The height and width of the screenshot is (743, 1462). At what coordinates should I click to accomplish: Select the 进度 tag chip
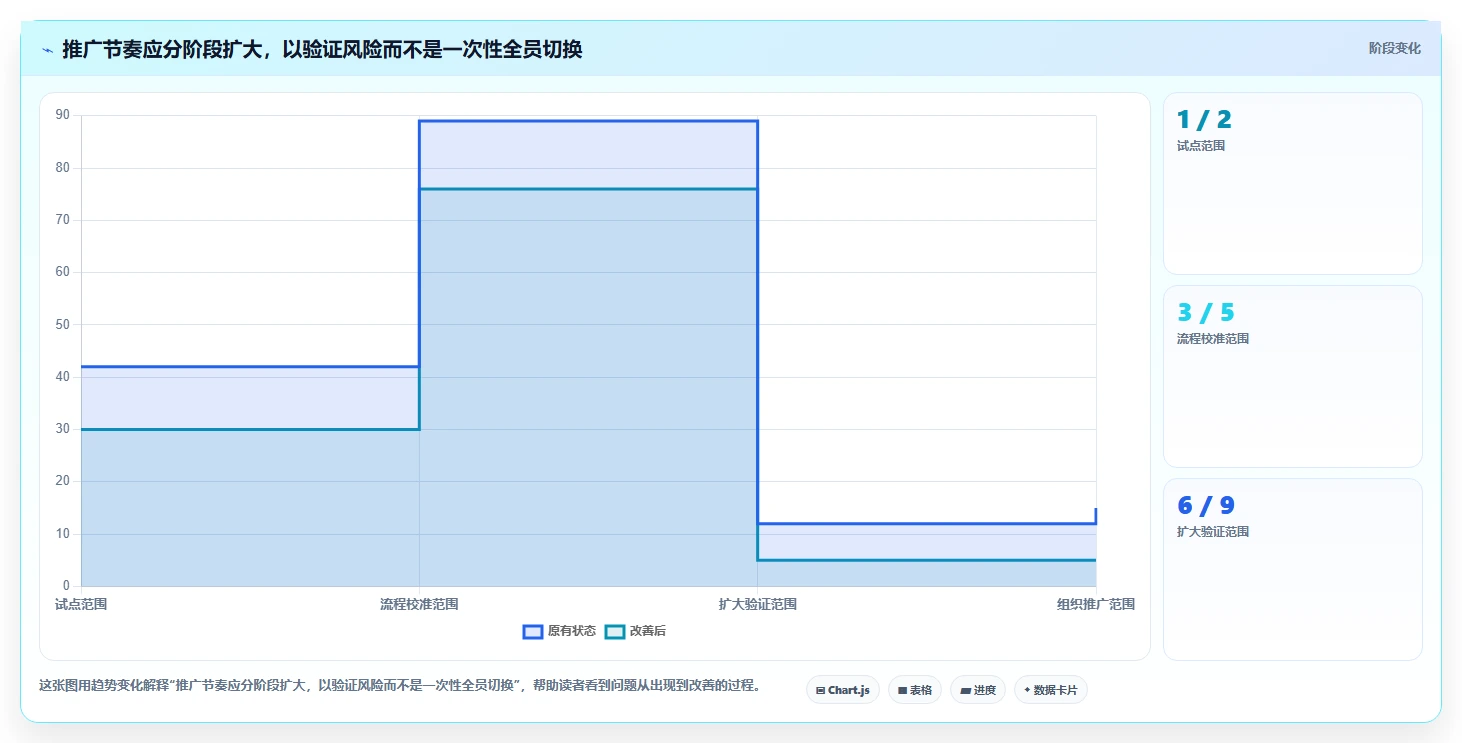pyautogui.click(x=978, y=690)
